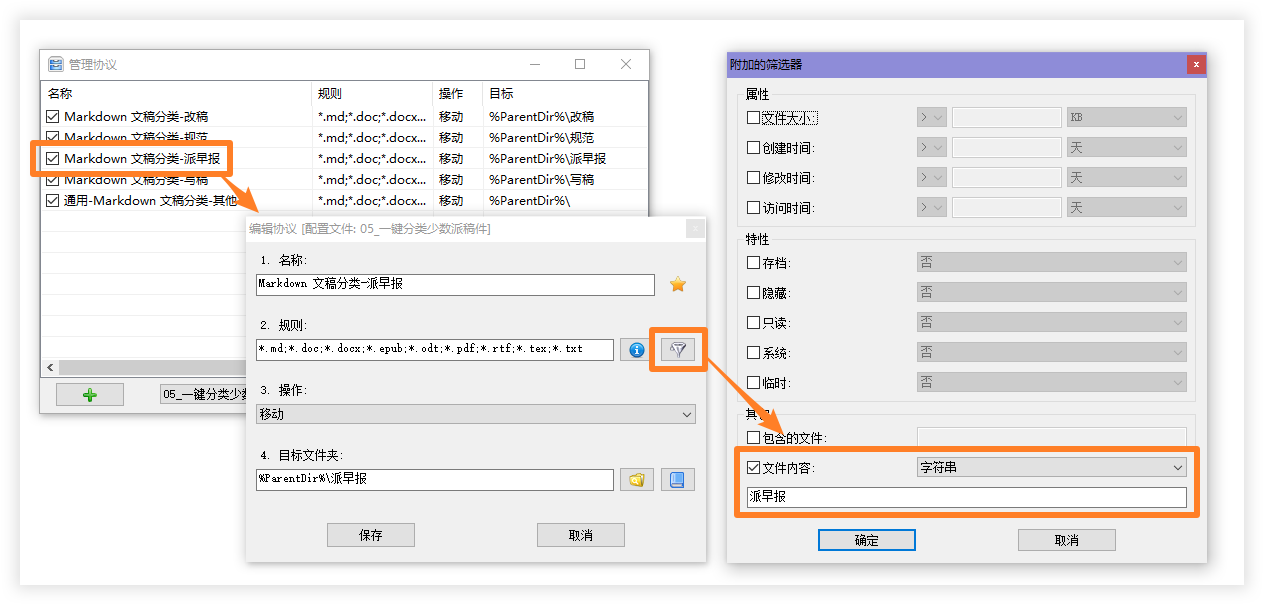Uncheck the 文件内容 checkbox
1264x605 pixels.
coord(754,467)
